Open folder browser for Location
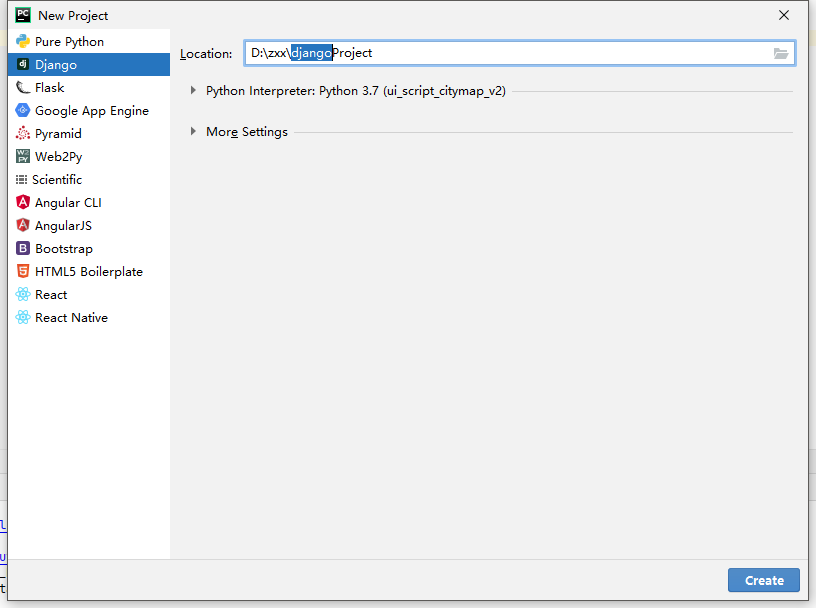The image size is (816, 608). point(781,53)
